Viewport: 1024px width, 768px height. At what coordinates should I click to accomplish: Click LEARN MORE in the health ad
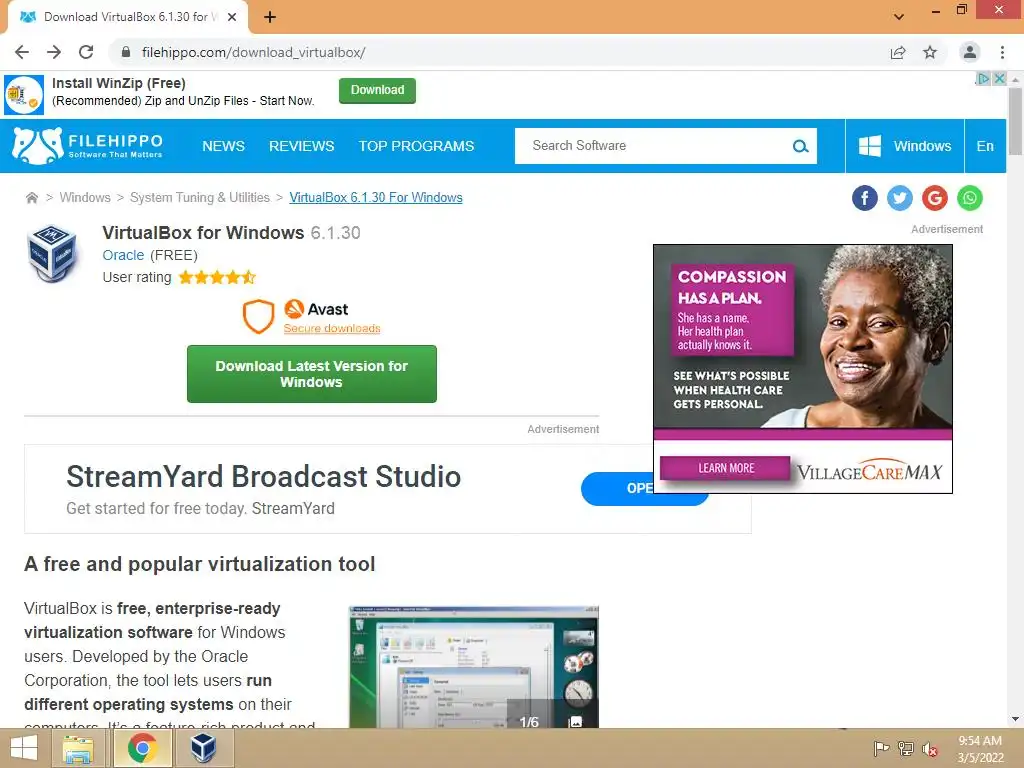tap(726, 468)
